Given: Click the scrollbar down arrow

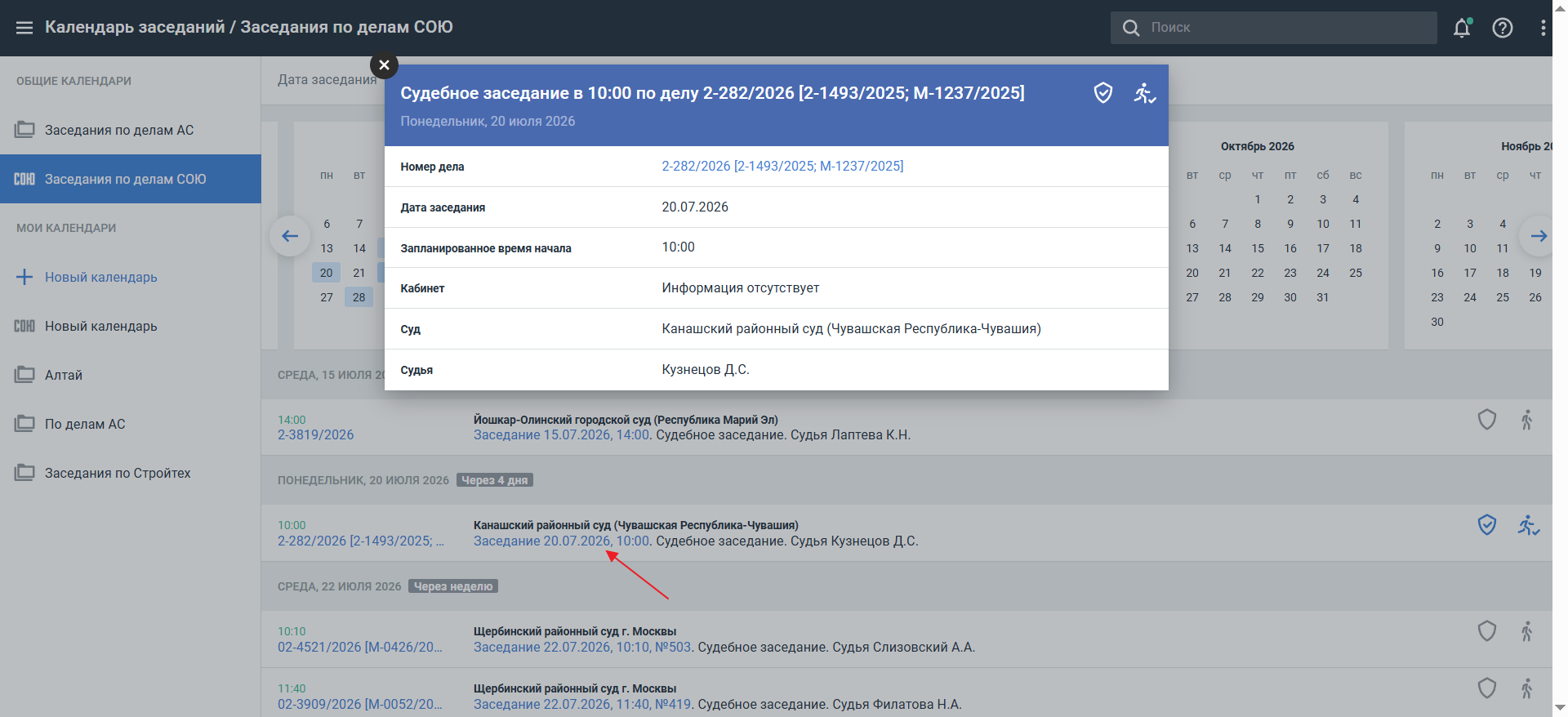Looking at the screenshot, I should [x=1560, y=707].
